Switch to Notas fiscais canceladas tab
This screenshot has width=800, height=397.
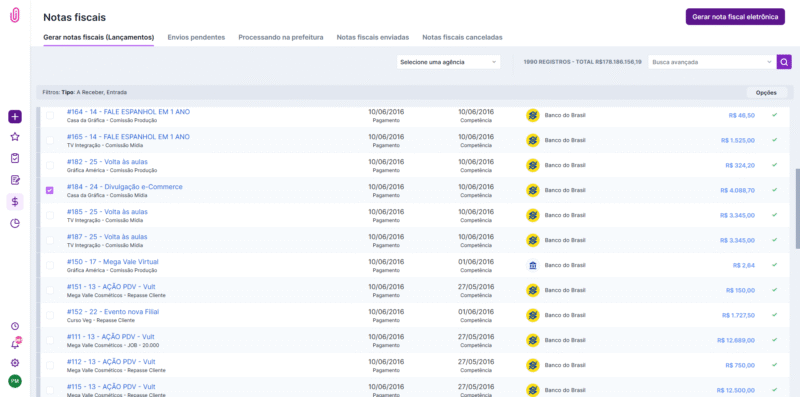click(462, 37)
